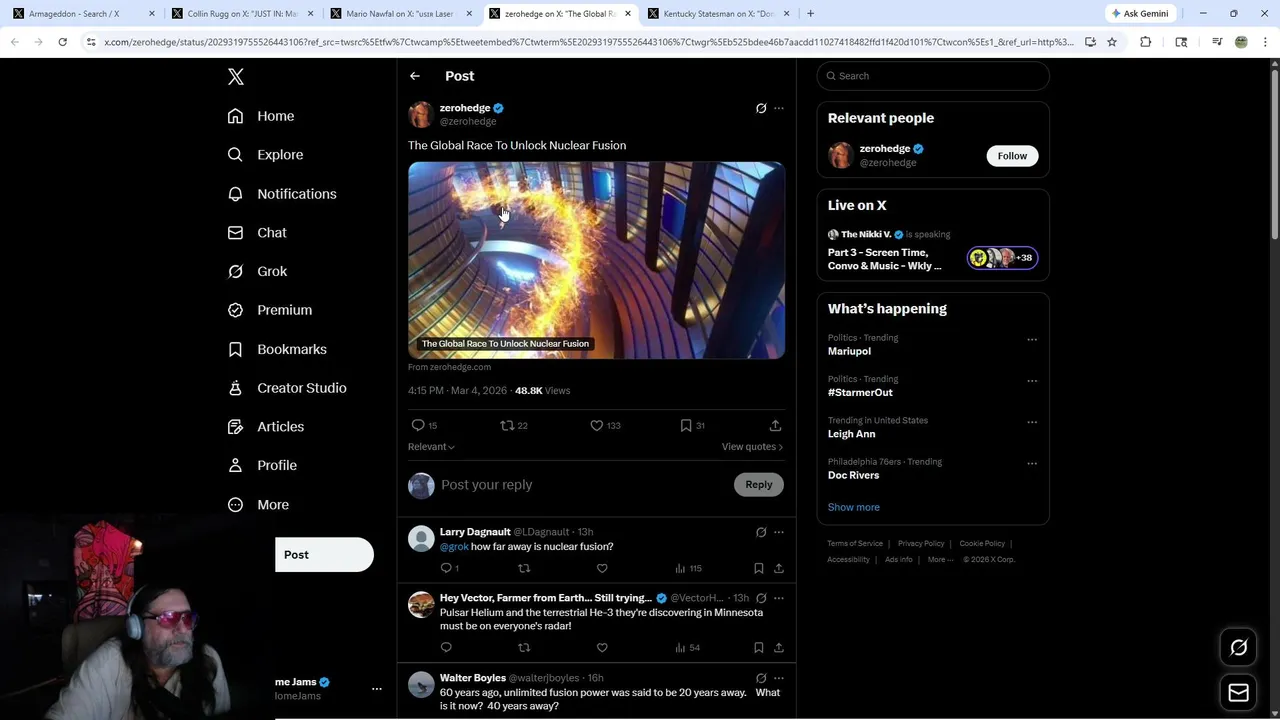The height and width of the screenshot is (720, 1280).
Task: Open Notifications in sidebar
Action: 282,194
